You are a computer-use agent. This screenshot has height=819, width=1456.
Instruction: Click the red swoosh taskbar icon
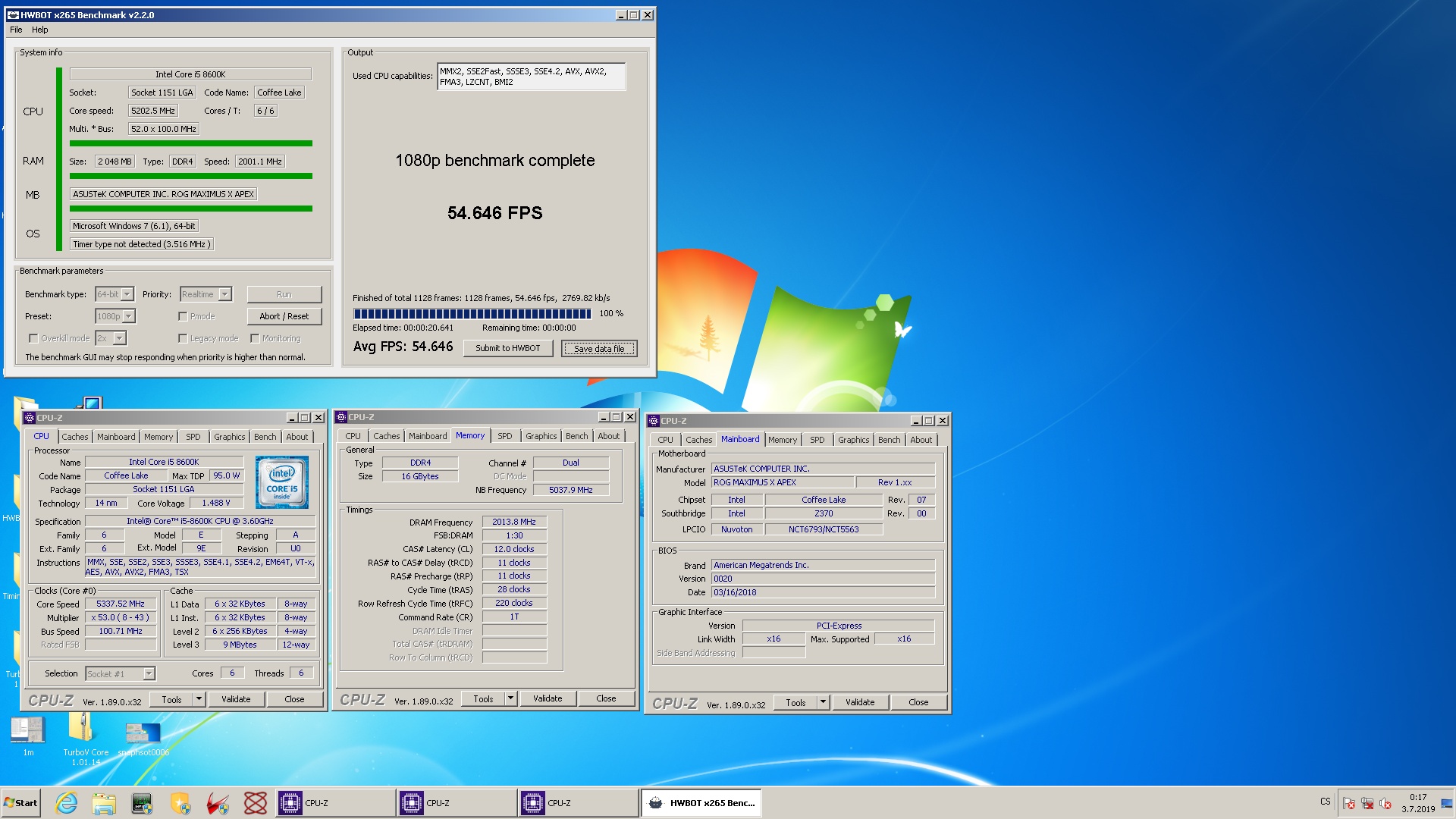(x=218, y=803)
